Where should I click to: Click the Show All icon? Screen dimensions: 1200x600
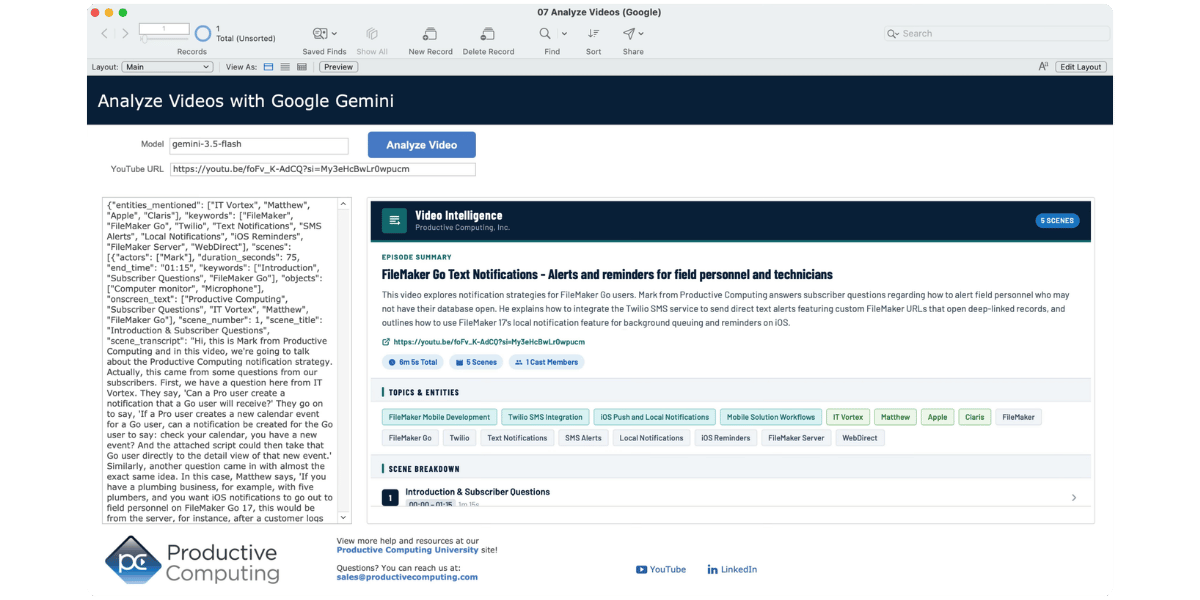[x=372, y=33]
